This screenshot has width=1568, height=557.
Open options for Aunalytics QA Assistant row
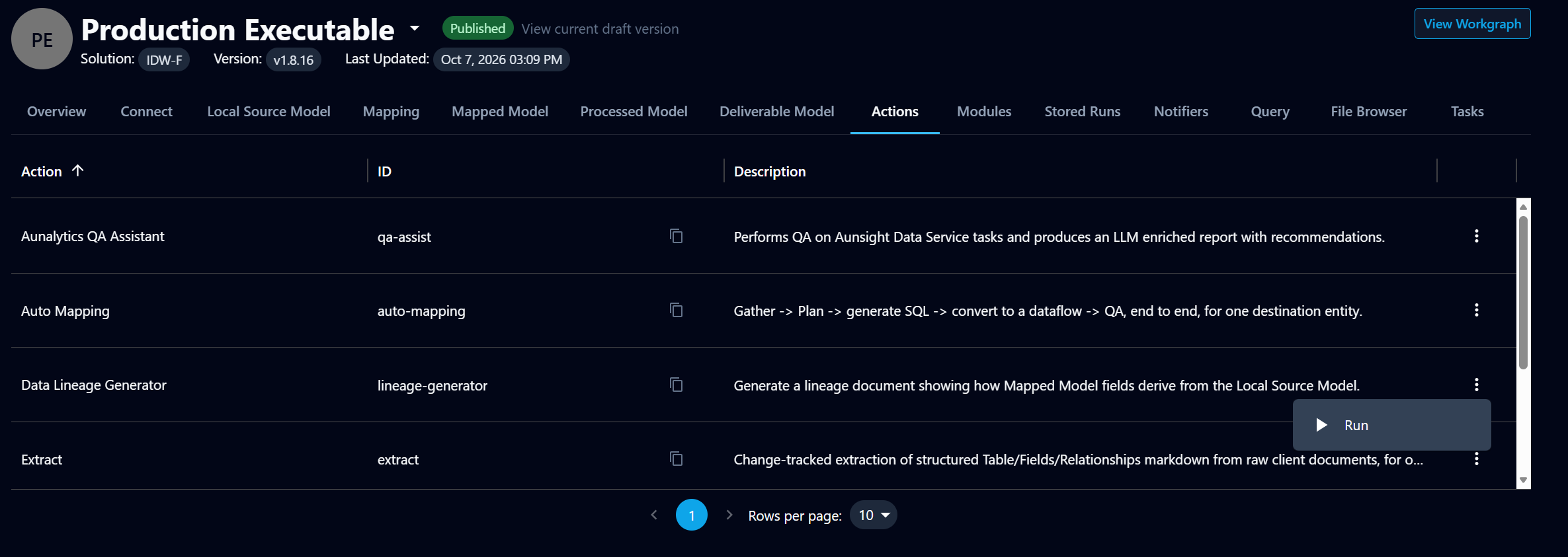[x=1476, y=236]
